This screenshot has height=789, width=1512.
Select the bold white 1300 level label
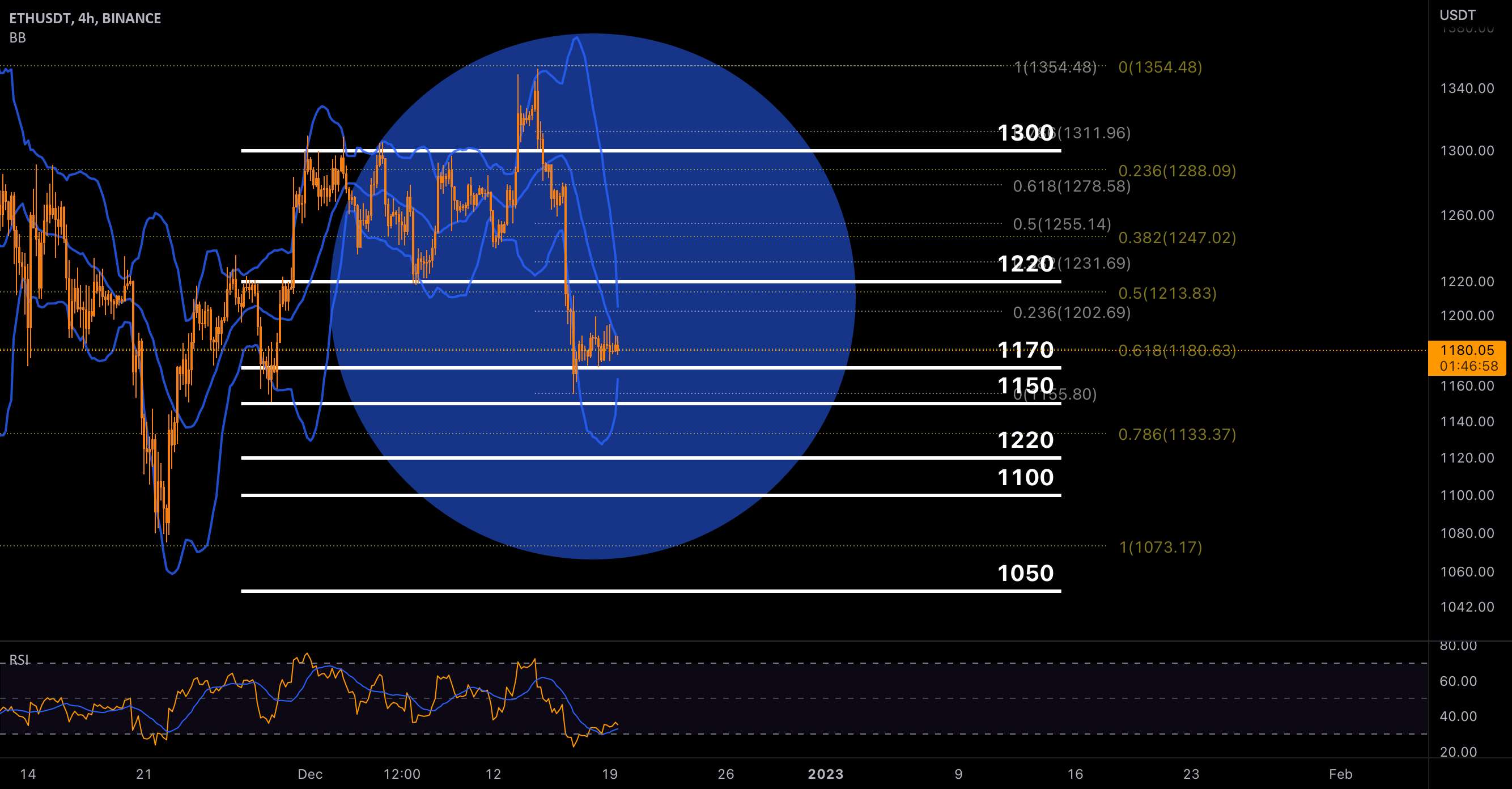tap(1026, 133)
